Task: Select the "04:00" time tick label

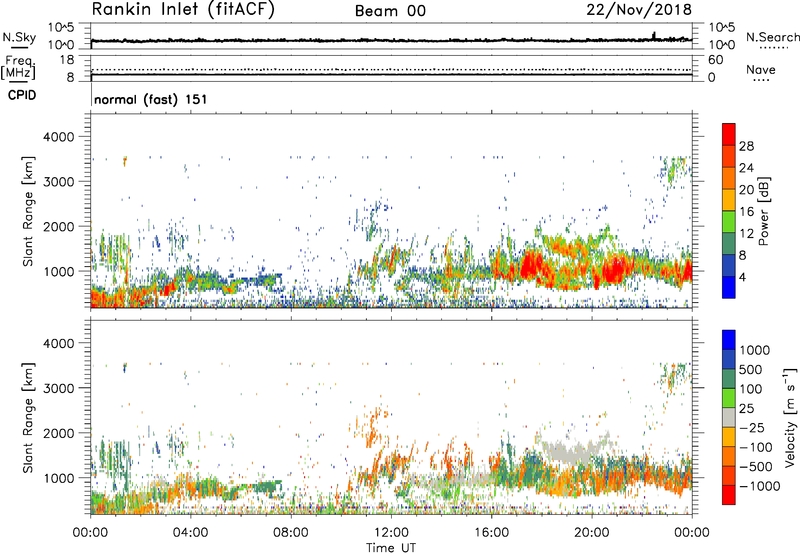Action: [x=190, y=533]
